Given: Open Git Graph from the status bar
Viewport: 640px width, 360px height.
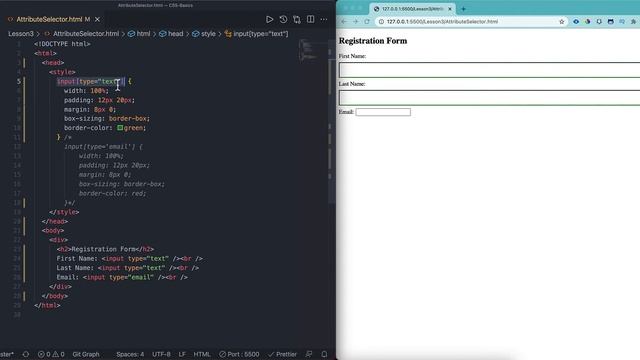Looking at the screenshot, I should [86, 354].
